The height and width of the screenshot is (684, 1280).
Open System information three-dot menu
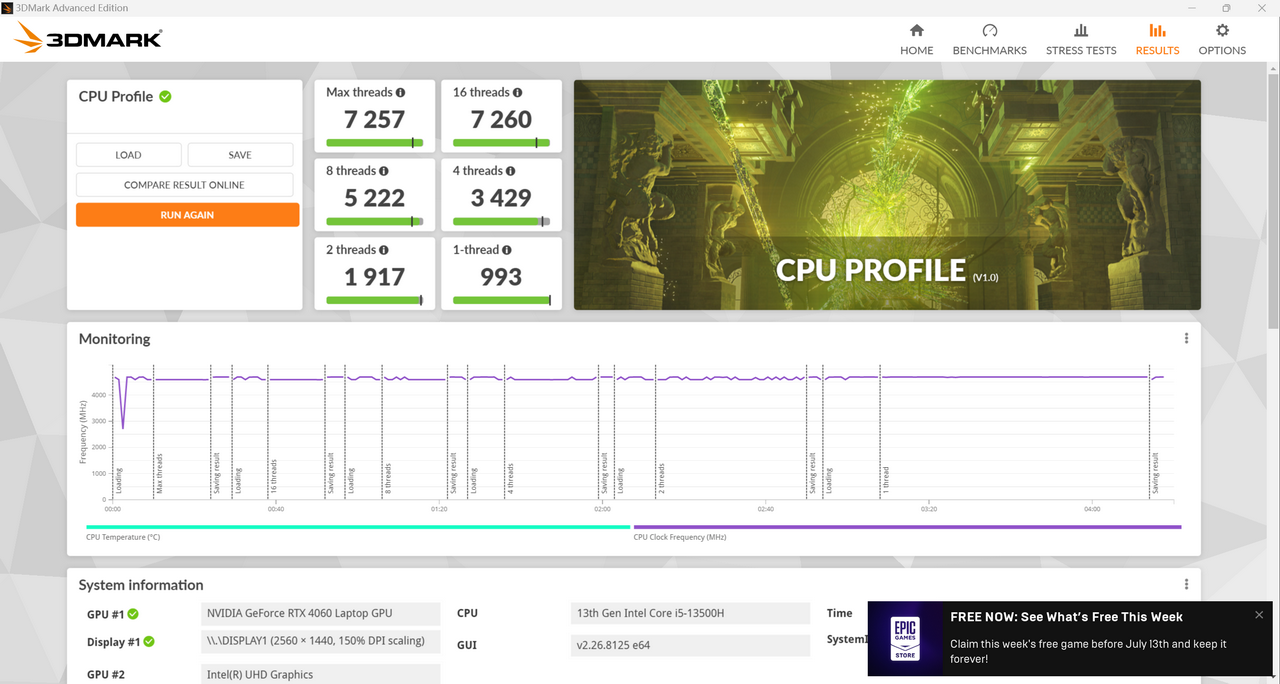coord(1186,585)
